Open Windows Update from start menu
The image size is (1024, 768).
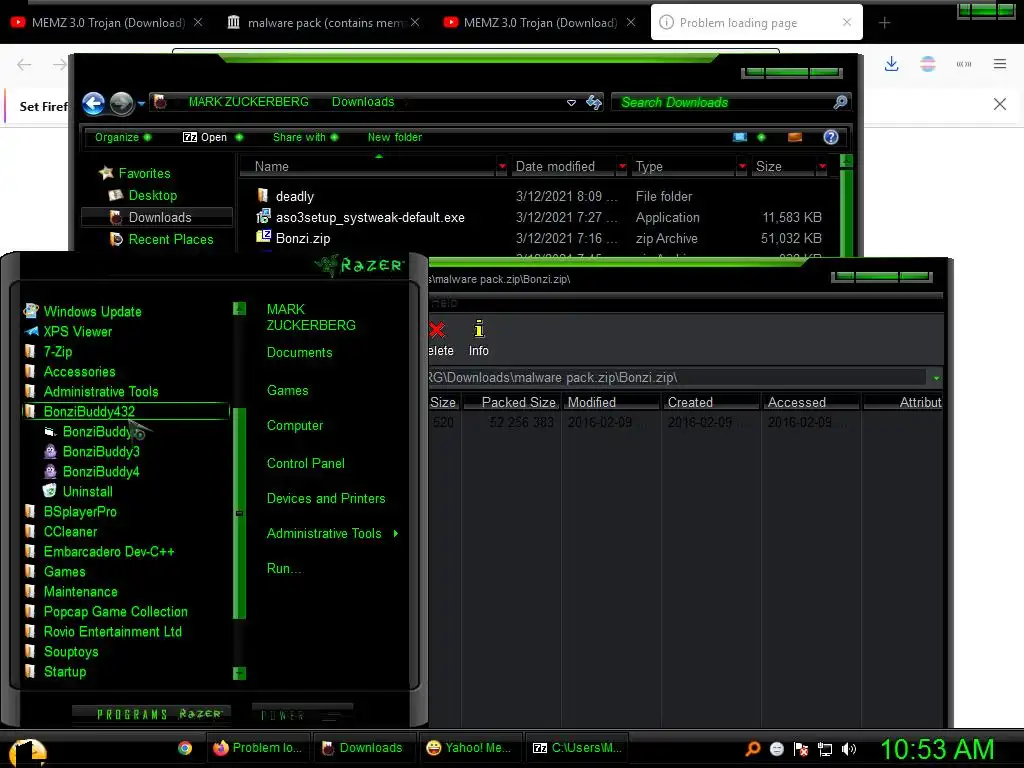coord(92,312)
